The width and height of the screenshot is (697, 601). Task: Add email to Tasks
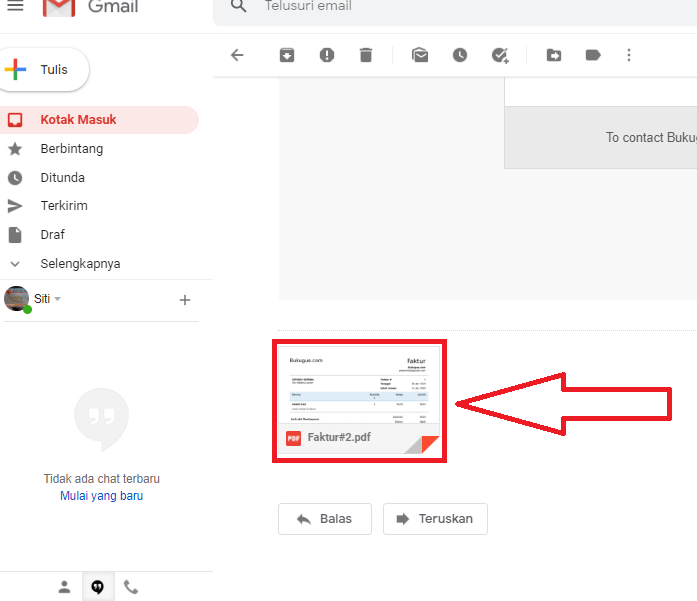point(500,55)
